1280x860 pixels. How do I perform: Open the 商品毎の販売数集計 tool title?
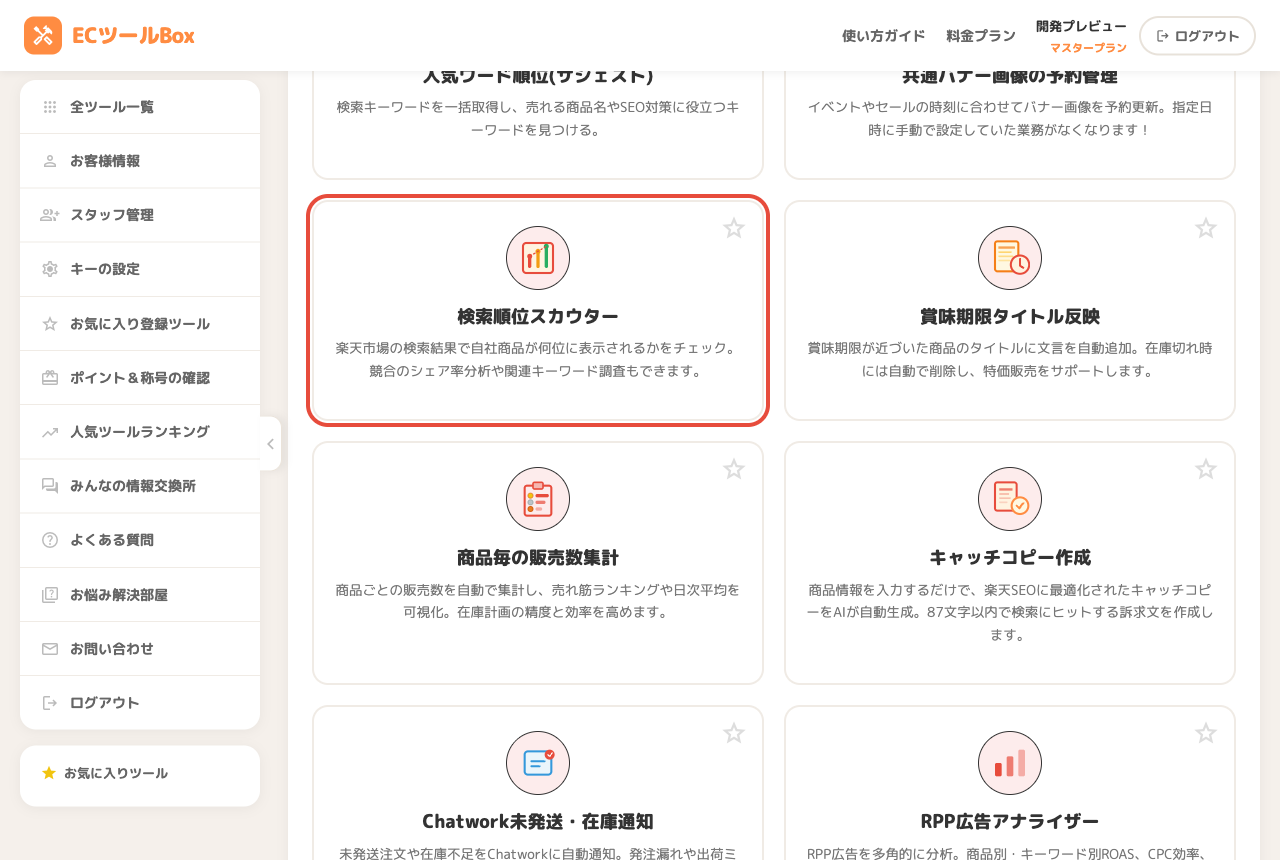click(x=538, y=557)
